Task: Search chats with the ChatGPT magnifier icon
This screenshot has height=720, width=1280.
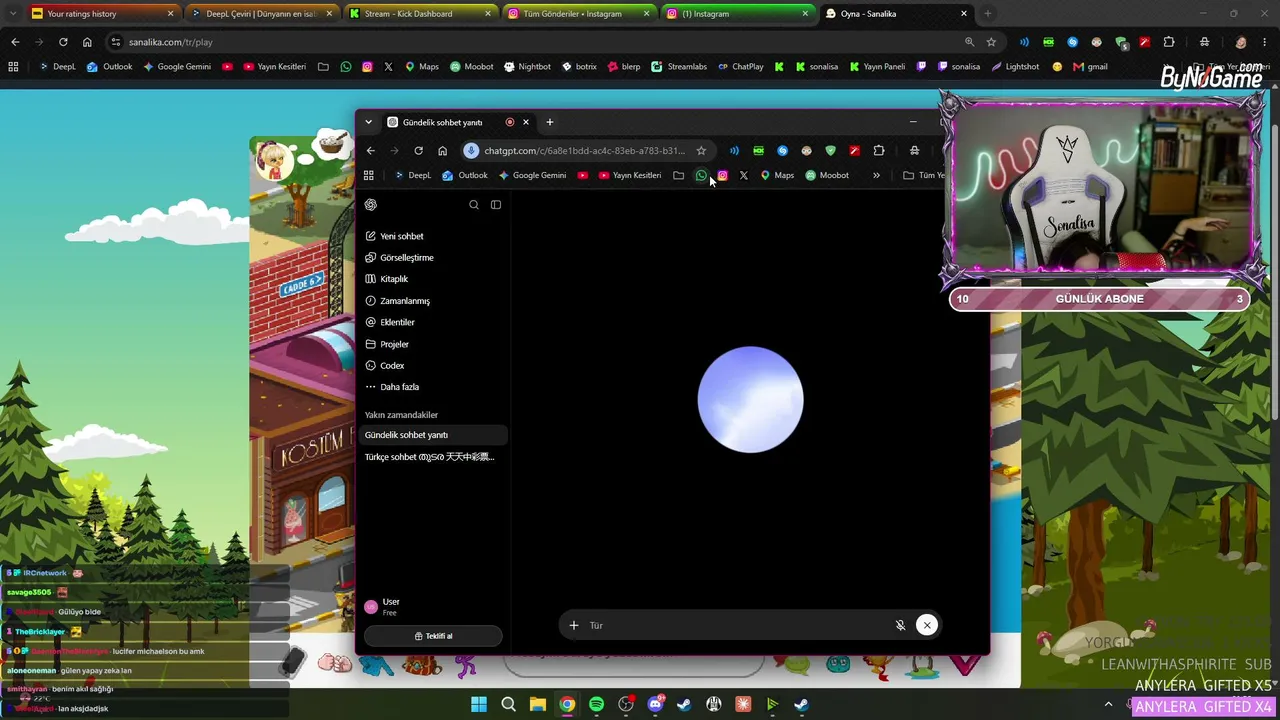Action: point(474,205)
